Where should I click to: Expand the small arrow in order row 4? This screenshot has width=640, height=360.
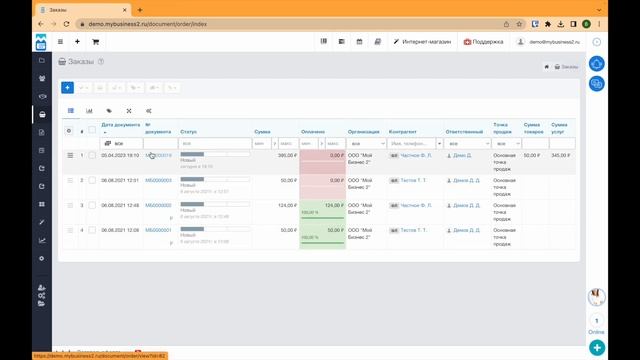click(171, 243)
